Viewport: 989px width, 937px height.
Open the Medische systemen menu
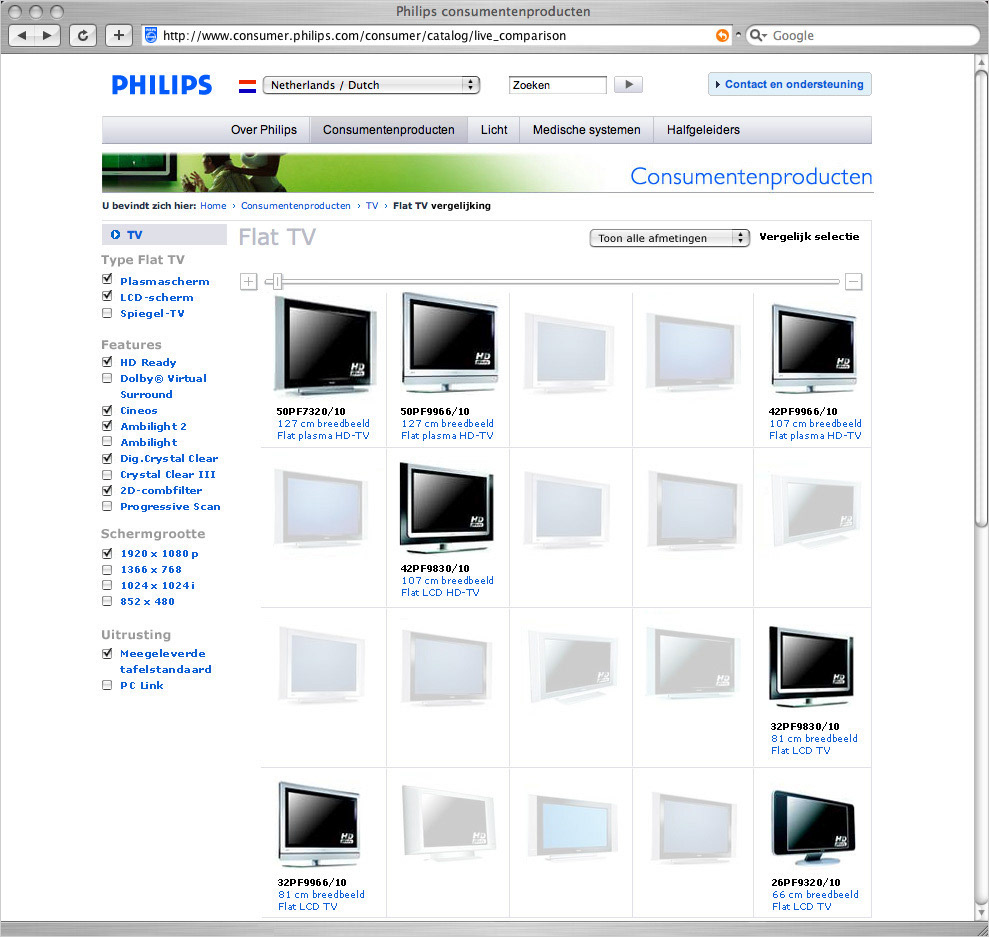[x=587, y=130]
